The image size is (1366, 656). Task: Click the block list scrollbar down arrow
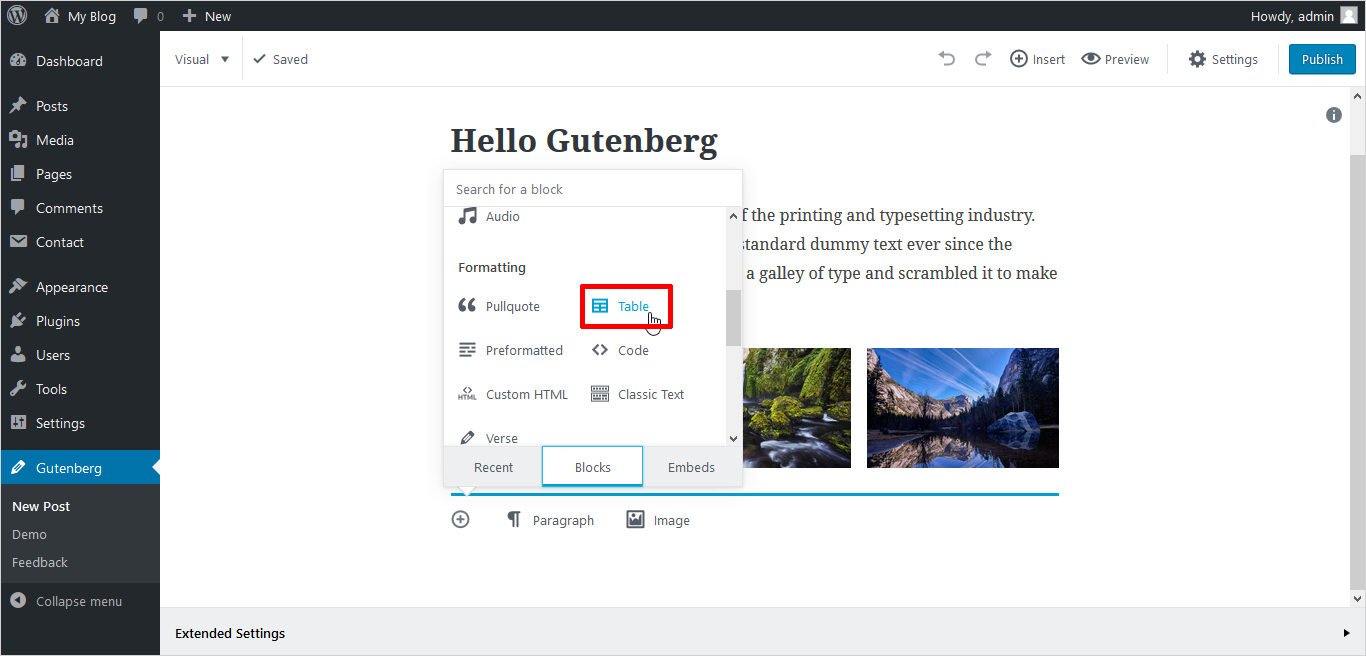pos(733,438)
